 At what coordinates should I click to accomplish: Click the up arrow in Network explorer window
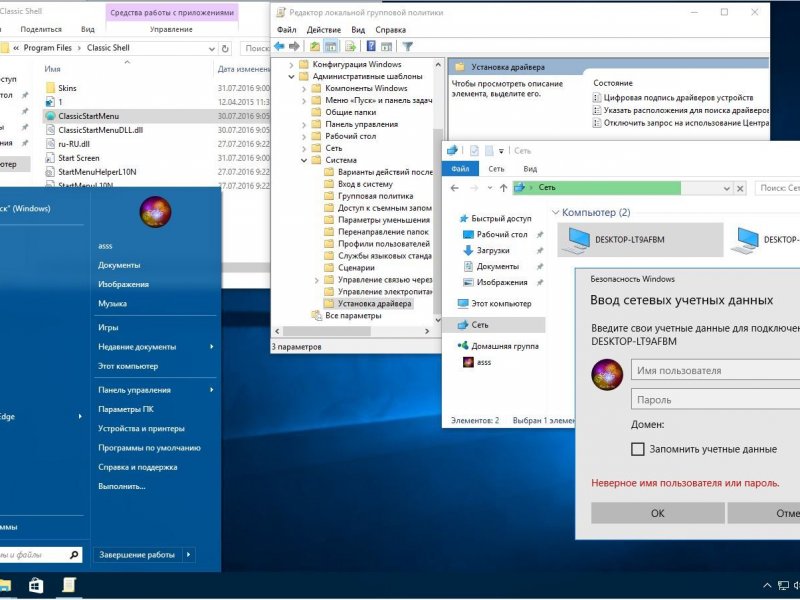pyautogui.click(x=503, y=188)
